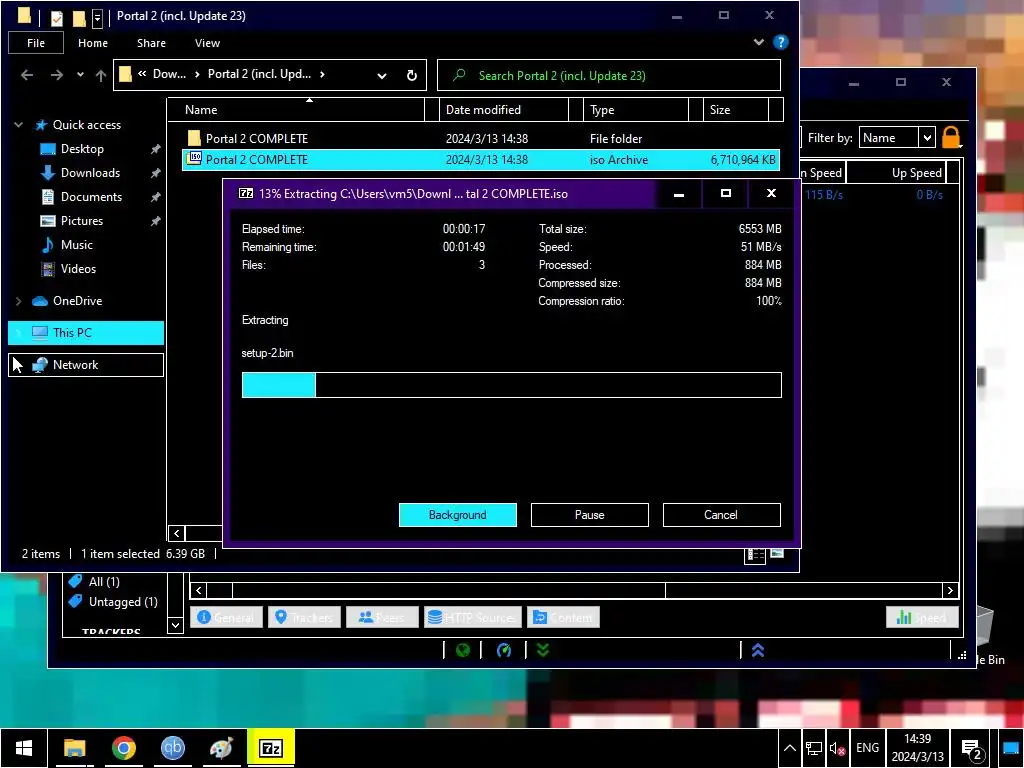This screenshot has height=768, width=1024.
Task: Click the Dow... breadcrumb in address bar
Action: pos(169,74)
